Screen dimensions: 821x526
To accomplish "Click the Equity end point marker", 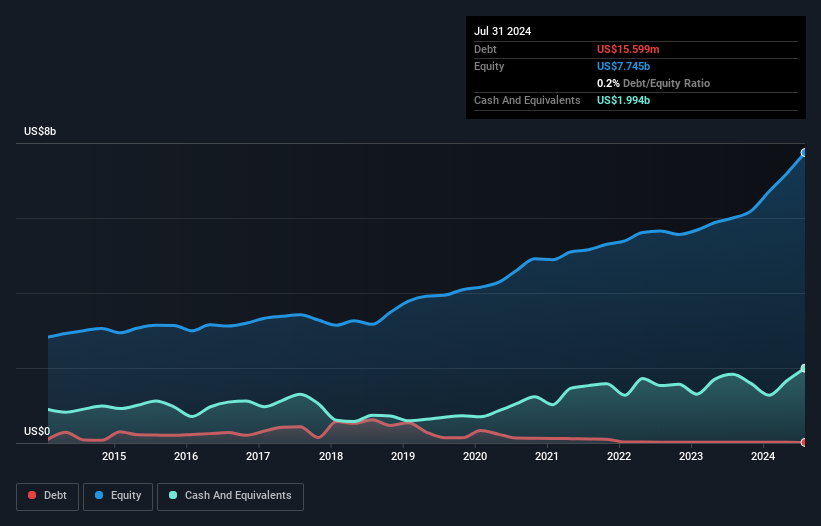I will tap(804, 153).
